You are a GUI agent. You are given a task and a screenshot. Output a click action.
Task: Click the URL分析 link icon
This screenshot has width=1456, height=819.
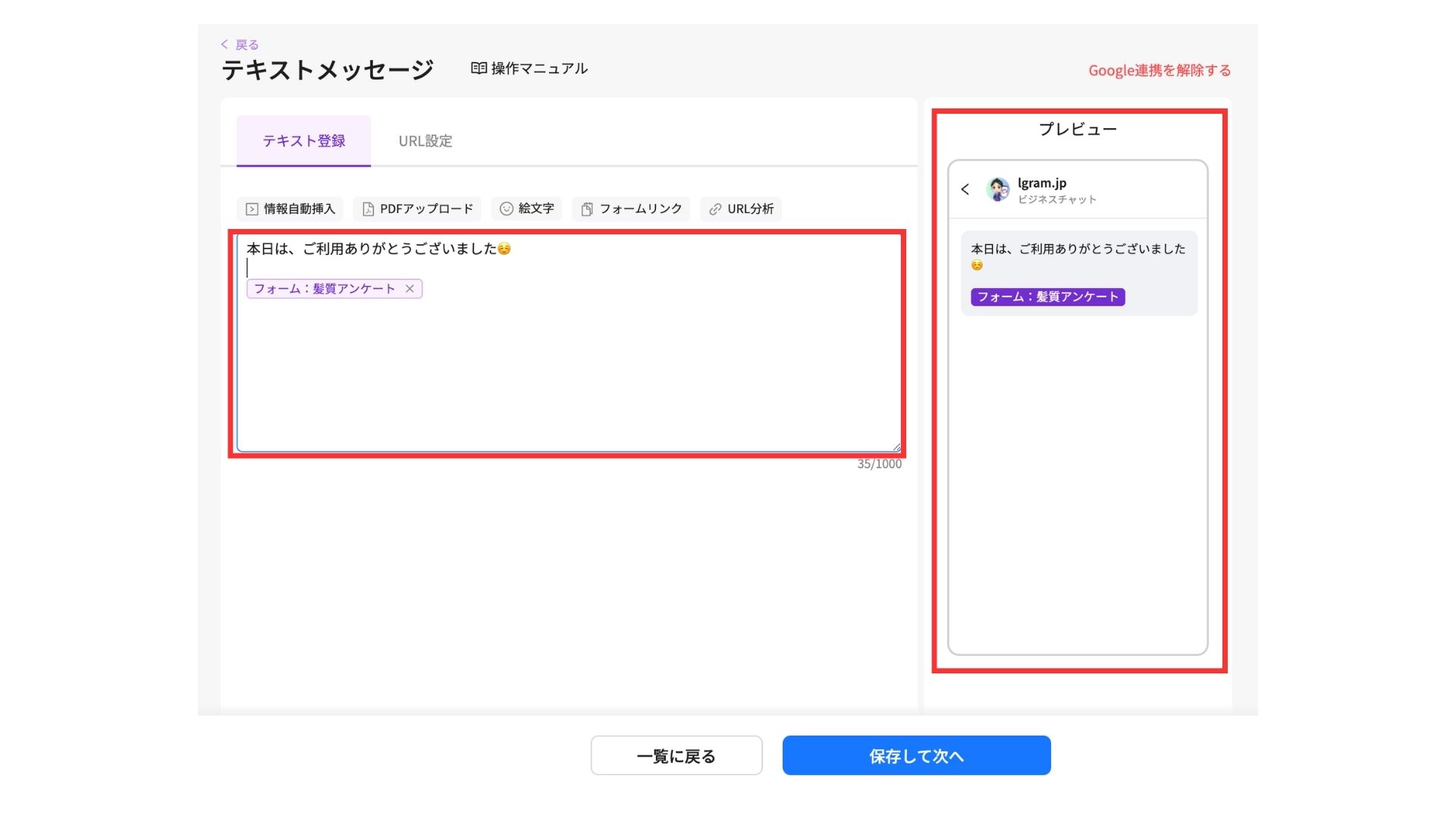715,209
